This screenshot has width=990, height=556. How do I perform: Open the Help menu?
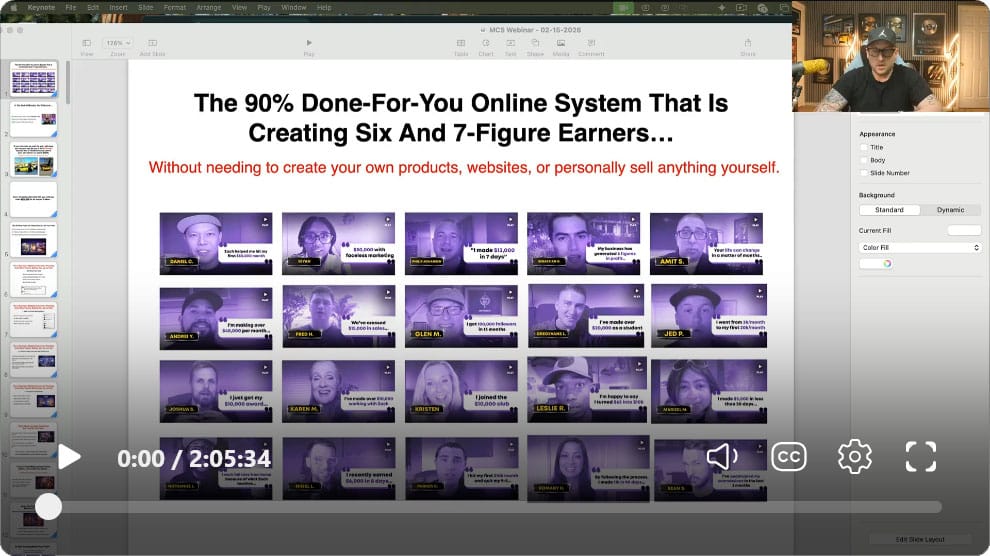pyautogui.click(x=324, y=8)
